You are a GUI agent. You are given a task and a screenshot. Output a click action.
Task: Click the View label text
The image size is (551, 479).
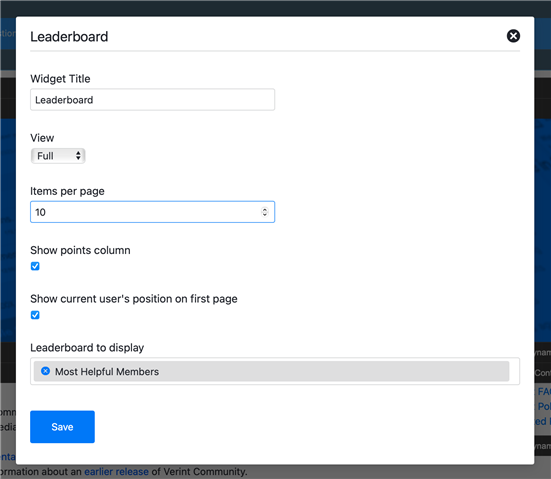pyautogui.click(x=42, y=138)
